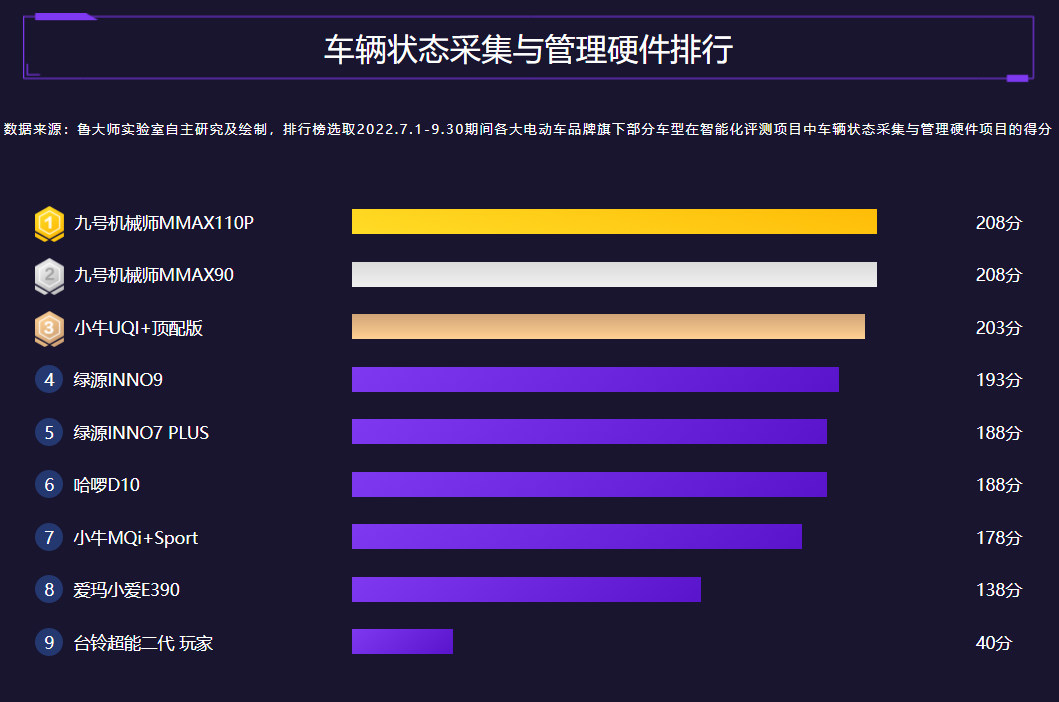Click the 188分 score for 绿源INNO7 PLUS
1059x702 pixels.
(999, 432)
